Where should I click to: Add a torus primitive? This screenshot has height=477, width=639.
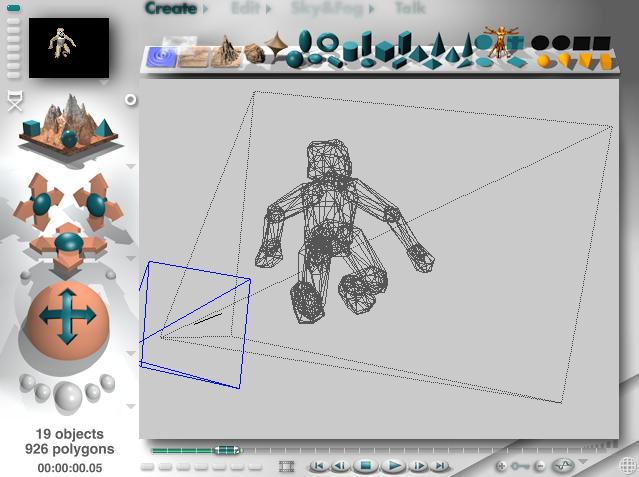329,43
